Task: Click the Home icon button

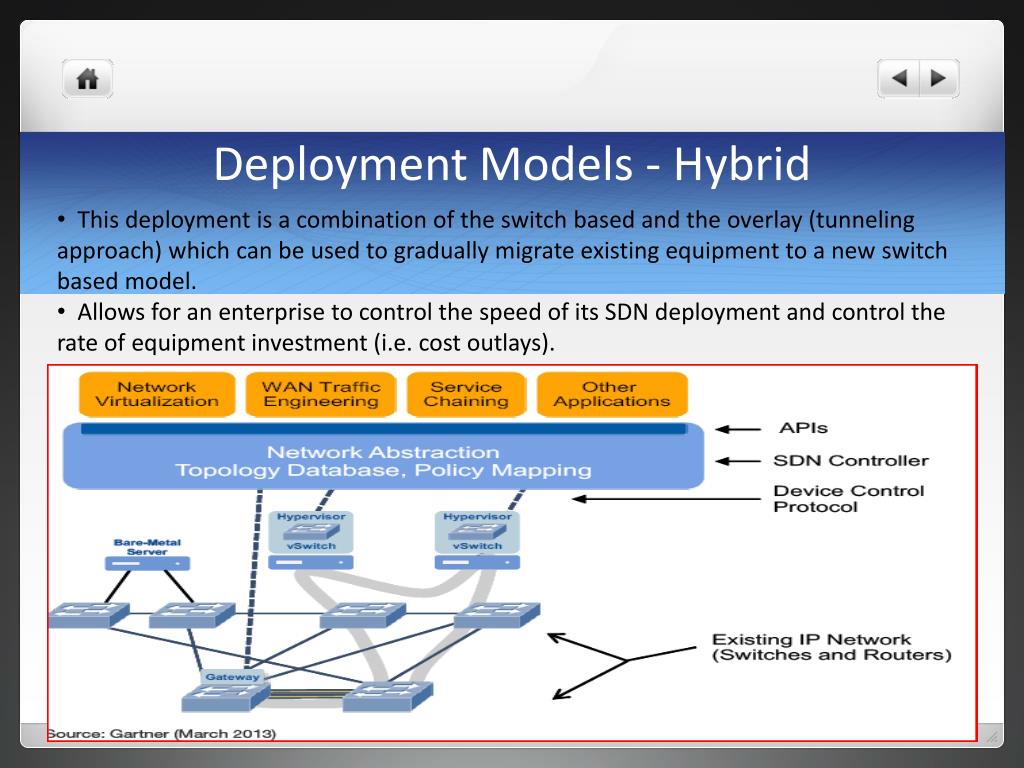Action: tap(88, 79)
